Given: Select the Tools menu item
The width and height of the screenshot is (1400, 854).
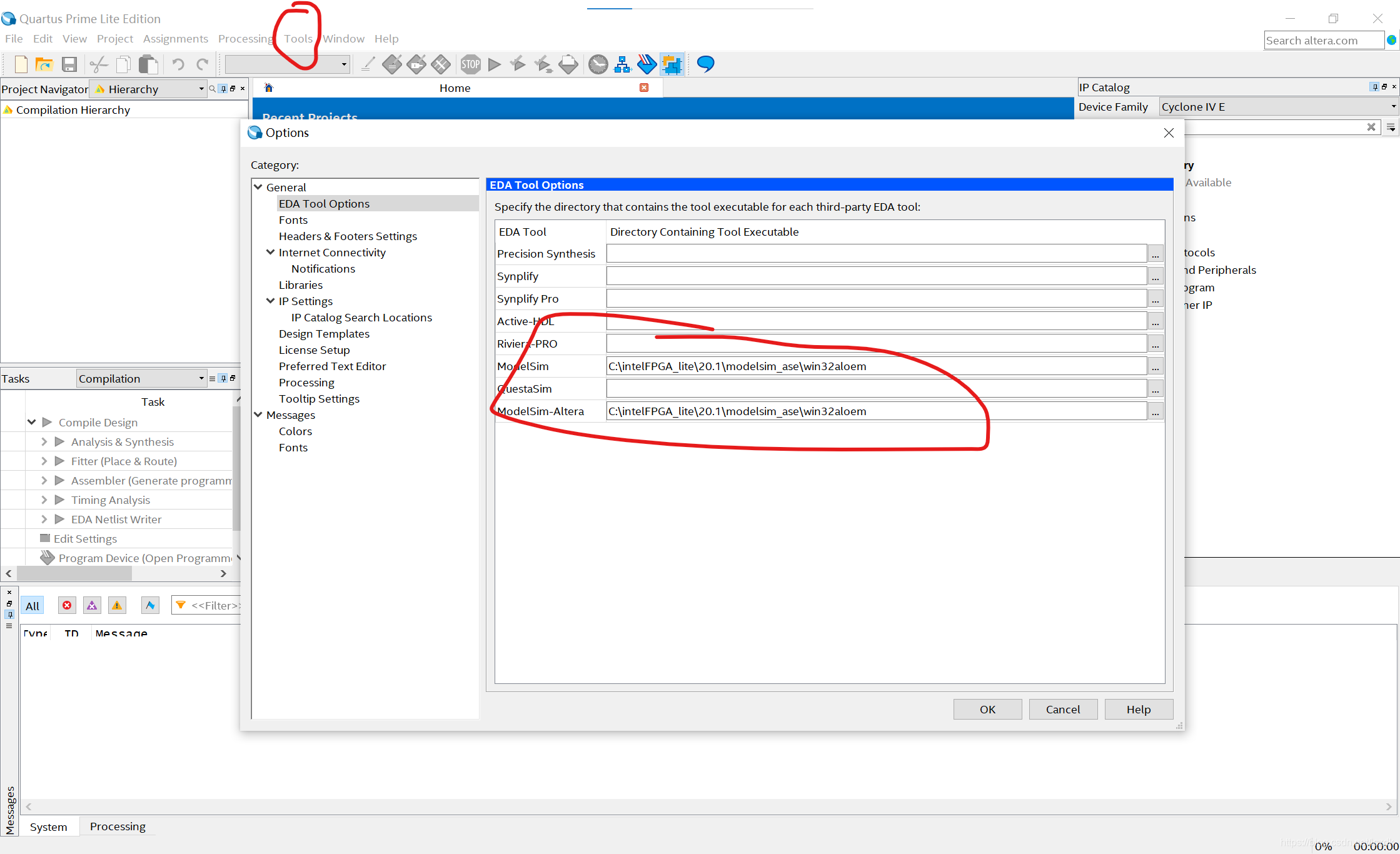Looking at the screenshot, I should [x=298, y=38].
